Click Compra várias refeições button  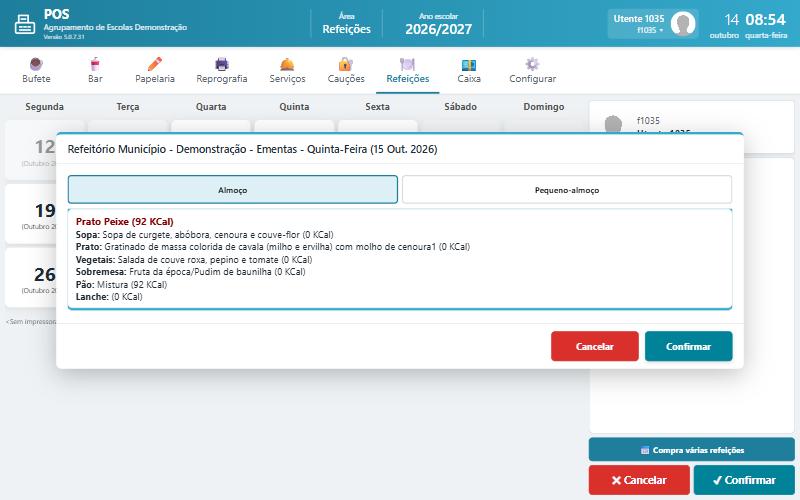[x=692, y=450]
